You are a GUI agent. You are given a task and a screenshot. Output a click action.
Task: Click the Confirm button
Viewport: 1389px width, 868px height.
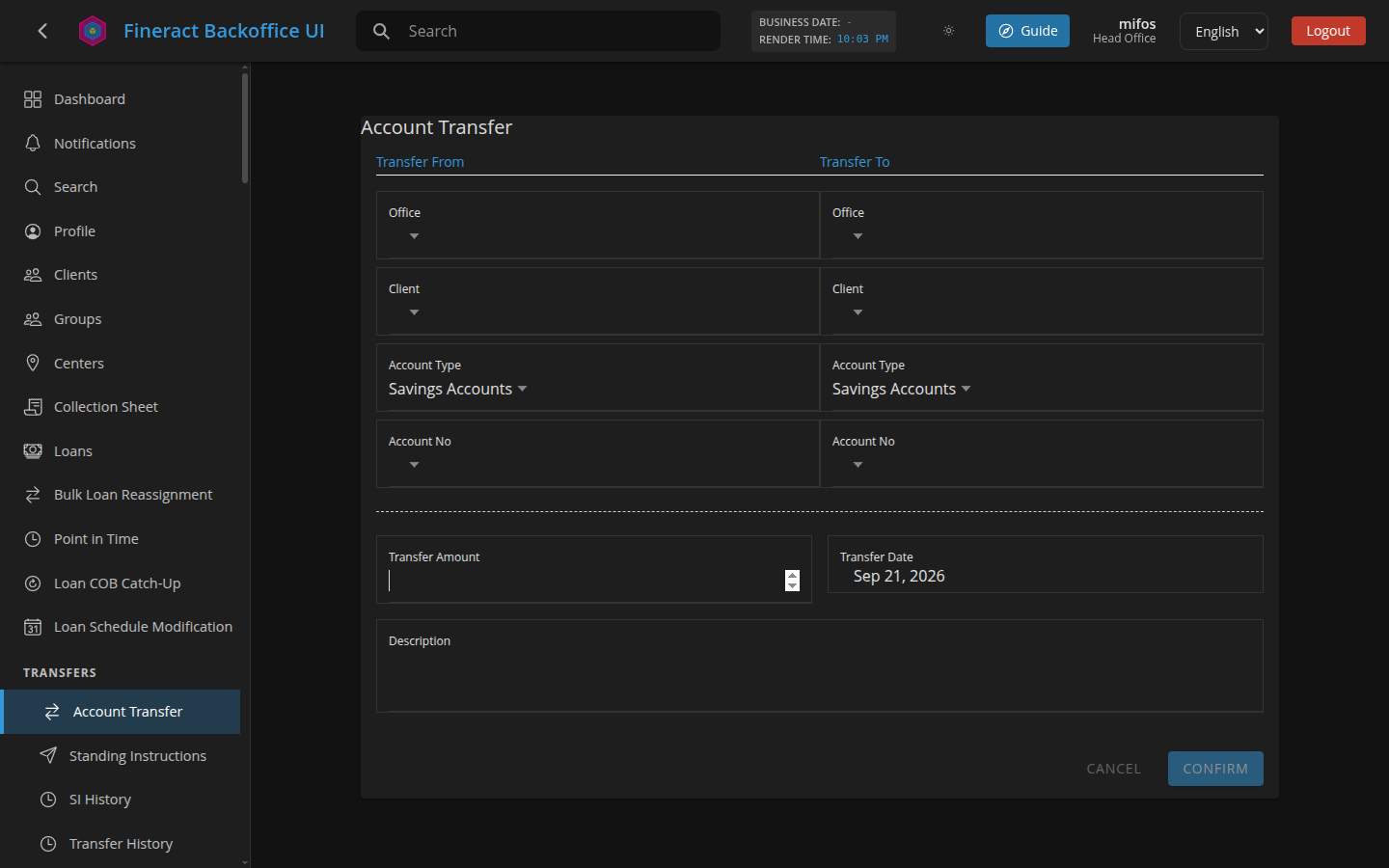pyautogui.click(x=1215, y=769)
